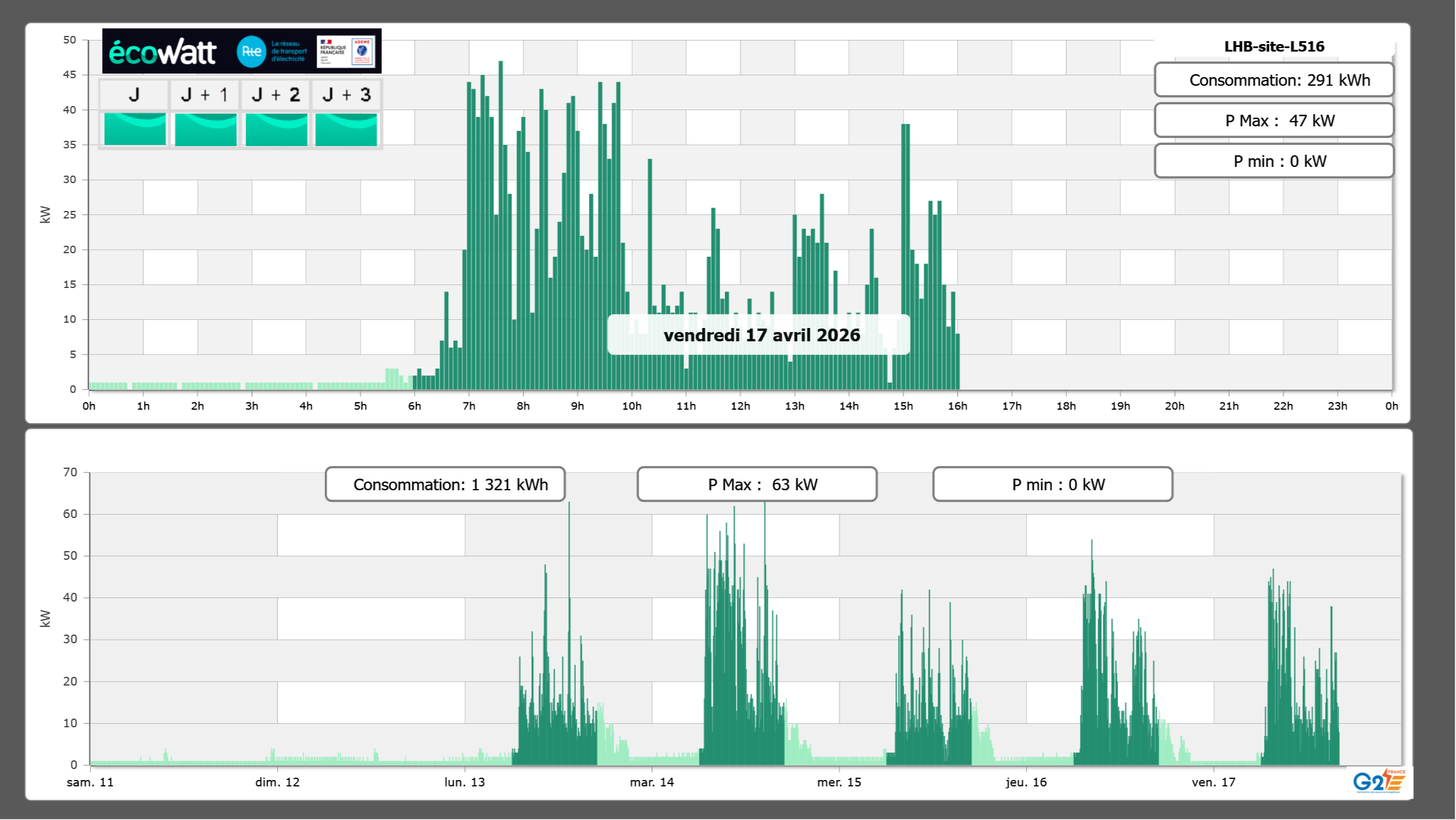Click the green signal under J + 3
Image resolution: width=1456 pixels, height=820 pixels.
(x=346, y=129)
